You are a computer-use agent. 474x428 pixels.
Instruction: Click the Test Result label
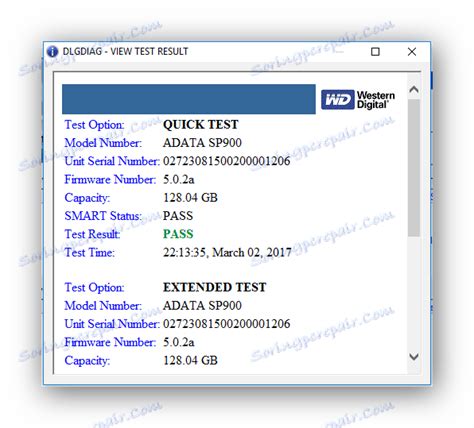[x=92, y=234]
